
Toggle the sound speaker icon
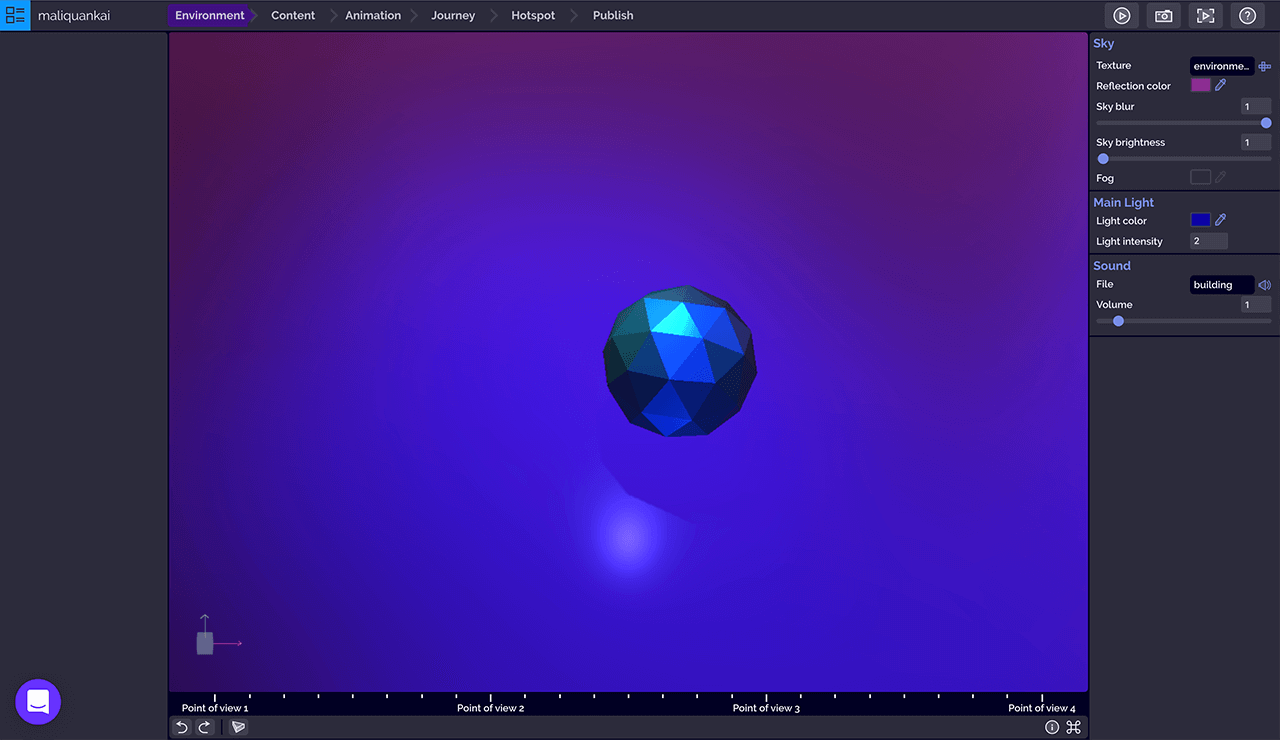(1264, 285)
